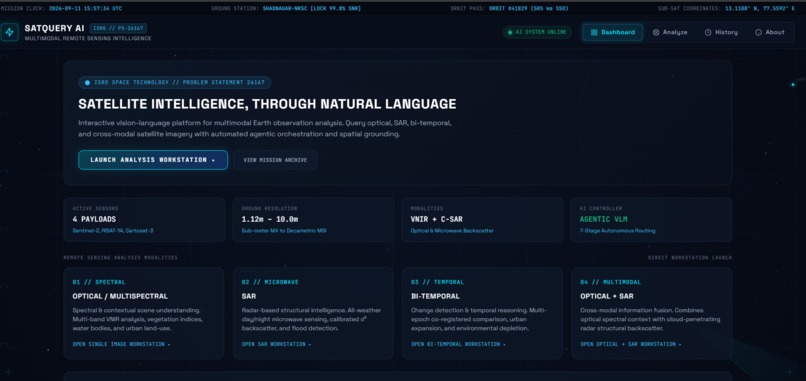Click the Bi-Temporal card title
Image resolution: width=806 pixels, height=381 pixels.
point(435,296)
